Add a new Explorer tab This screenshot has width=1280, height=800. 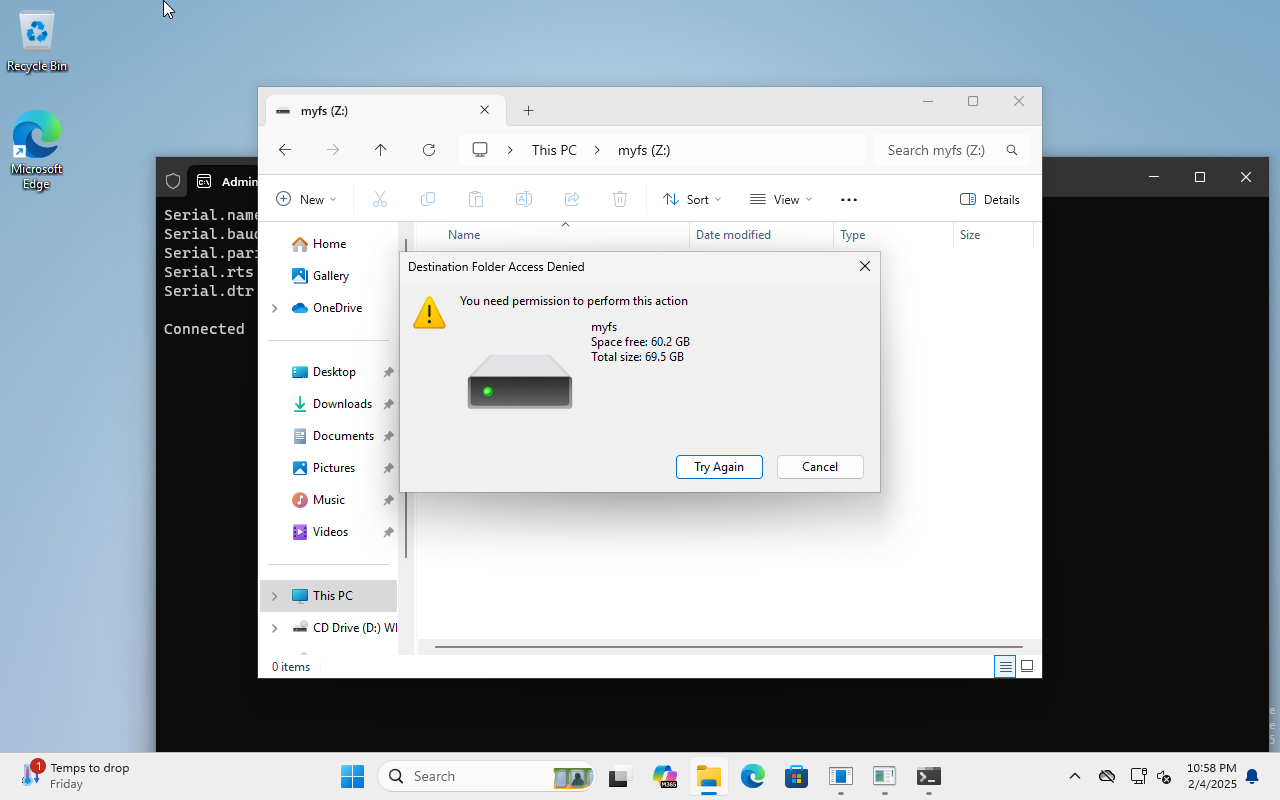point(529,111)
